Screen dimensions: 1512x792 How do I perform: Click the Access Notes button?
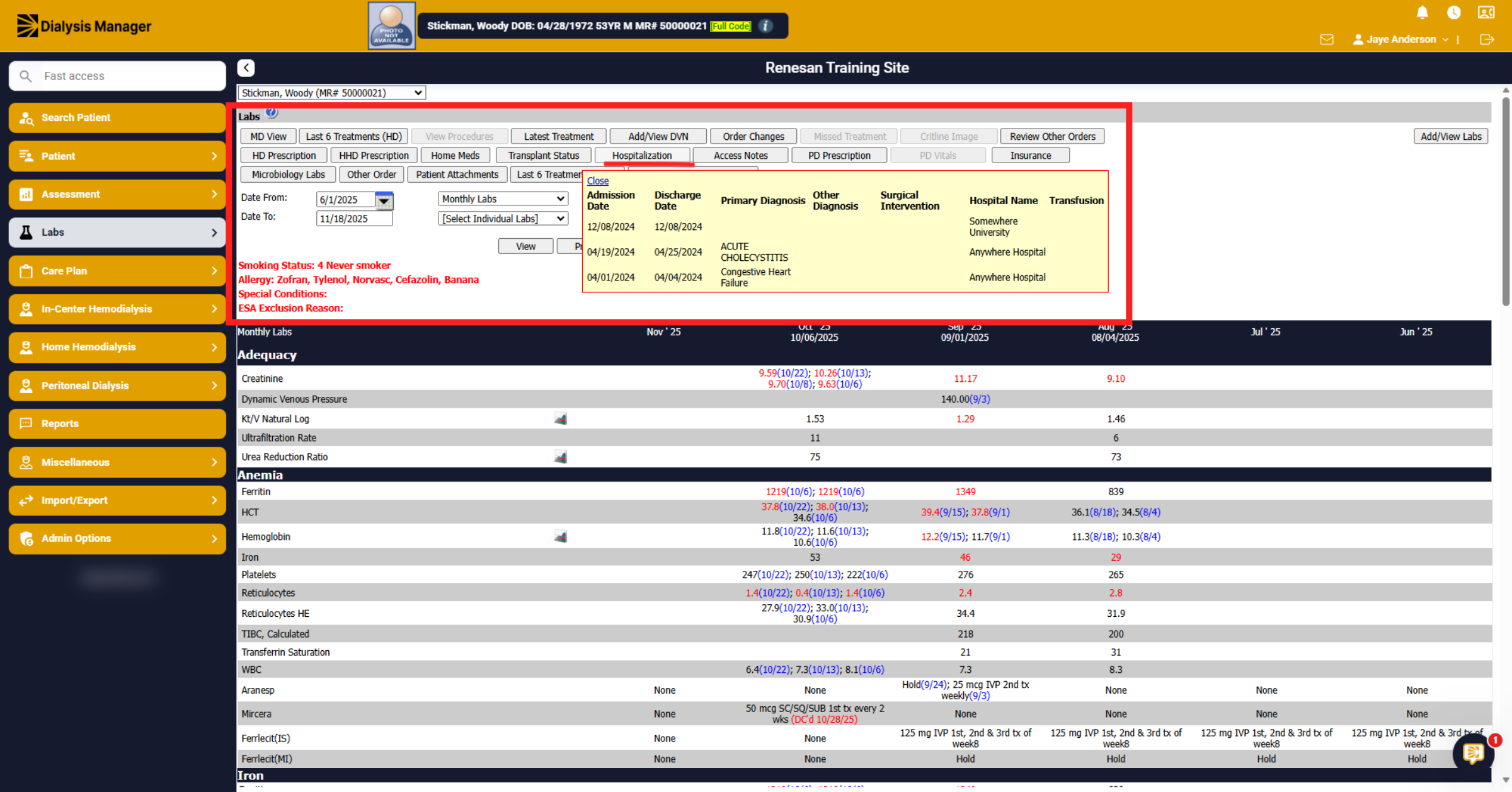pyautogui.click(x=741, y=156)
